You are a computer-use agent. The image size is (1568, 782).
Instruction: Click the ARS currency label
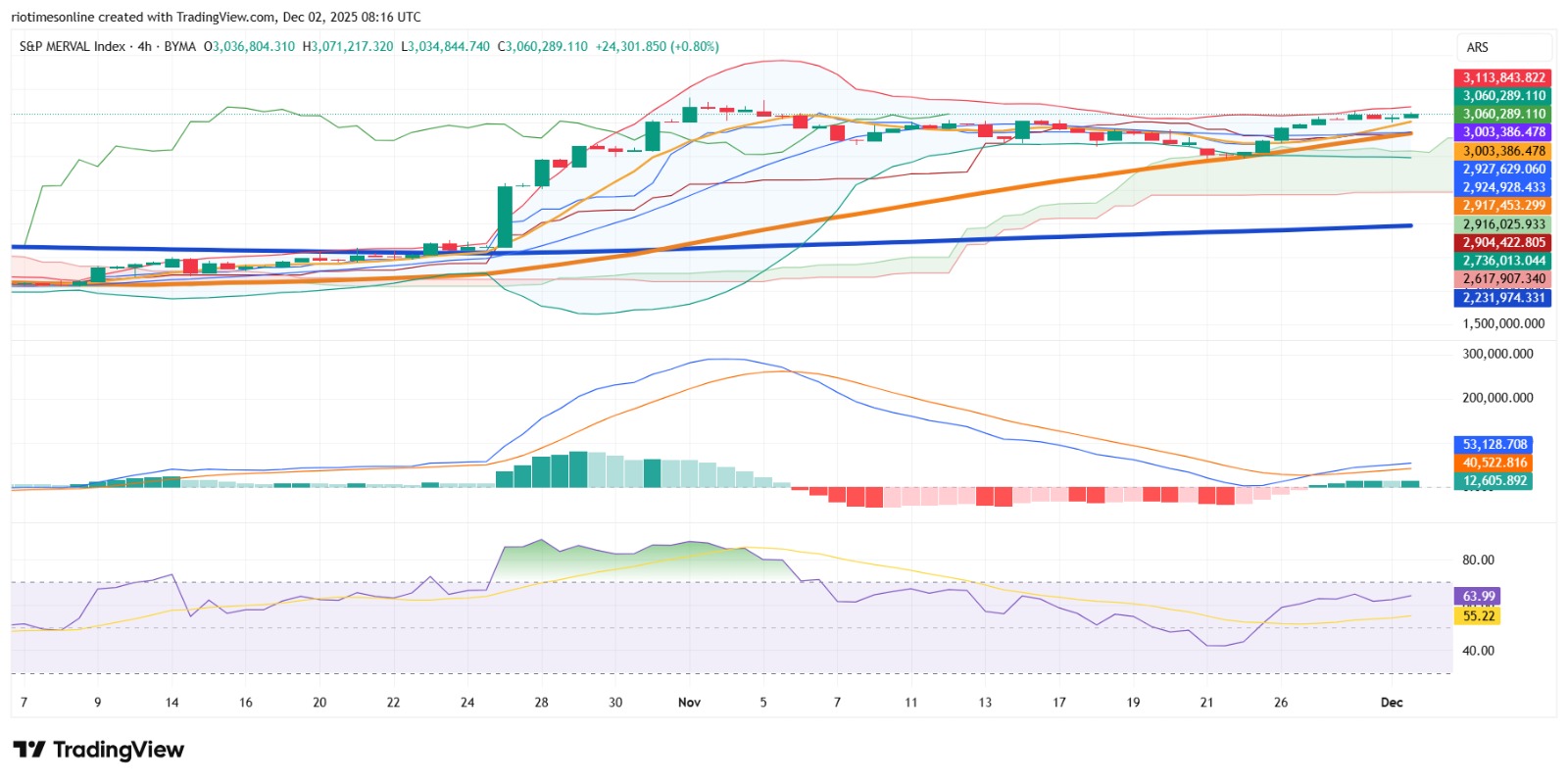[1478, 47]
